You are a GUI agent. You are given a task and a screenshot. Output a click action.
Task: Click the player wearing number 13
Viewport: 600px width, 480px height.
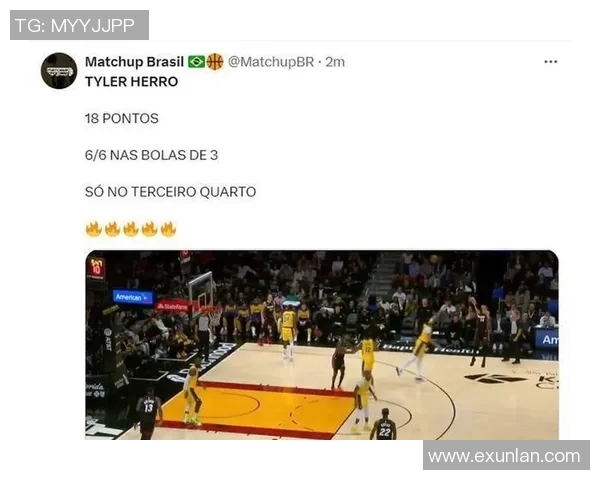tap(148, 413)
